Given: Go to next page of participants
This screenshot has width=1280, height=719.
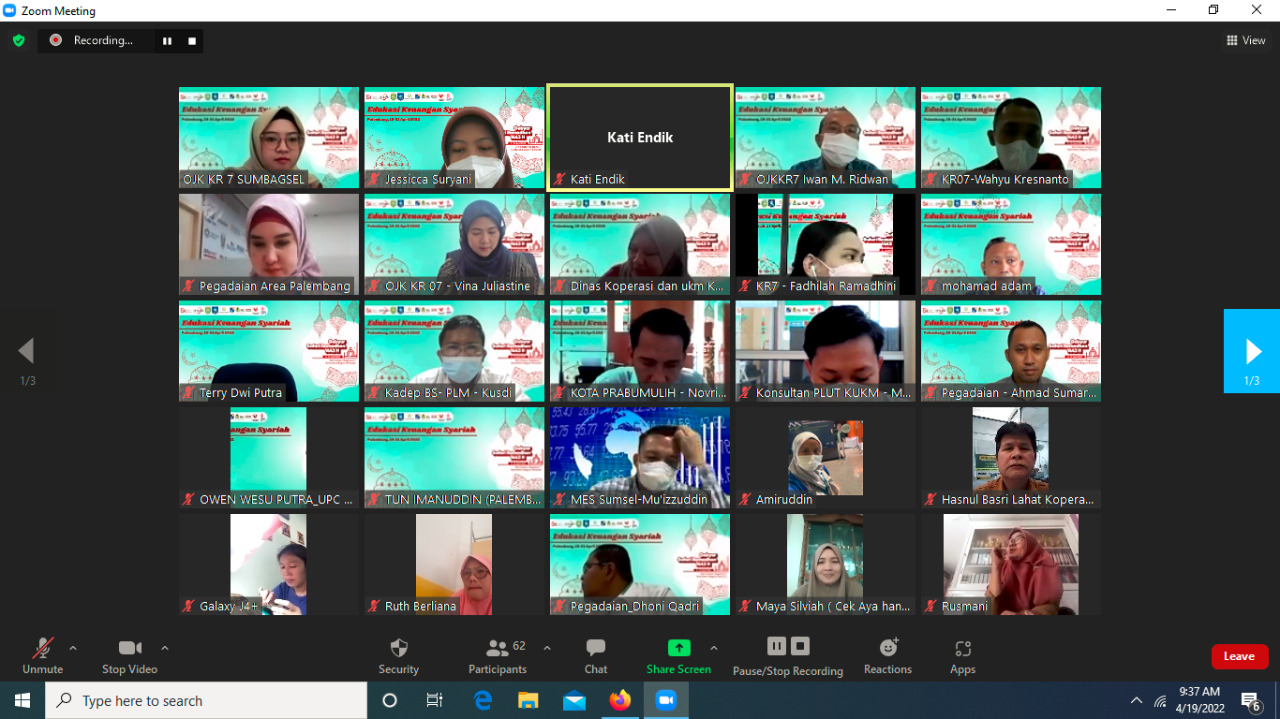Looking at the screenshot, I should click(x=1252, y=351).
